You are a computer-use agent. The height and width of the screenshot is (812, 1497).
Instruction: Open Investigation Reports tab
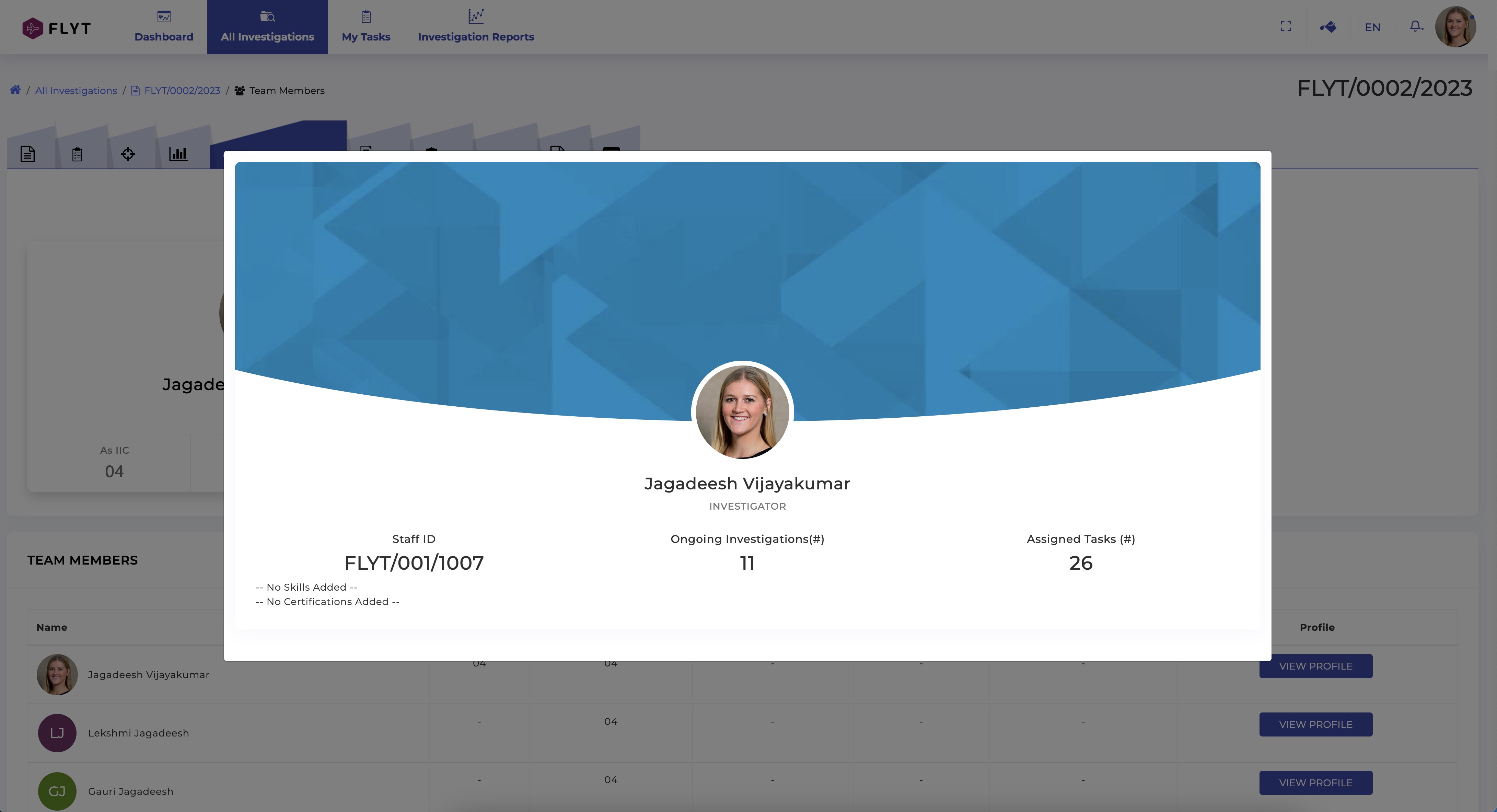[475, 27]
